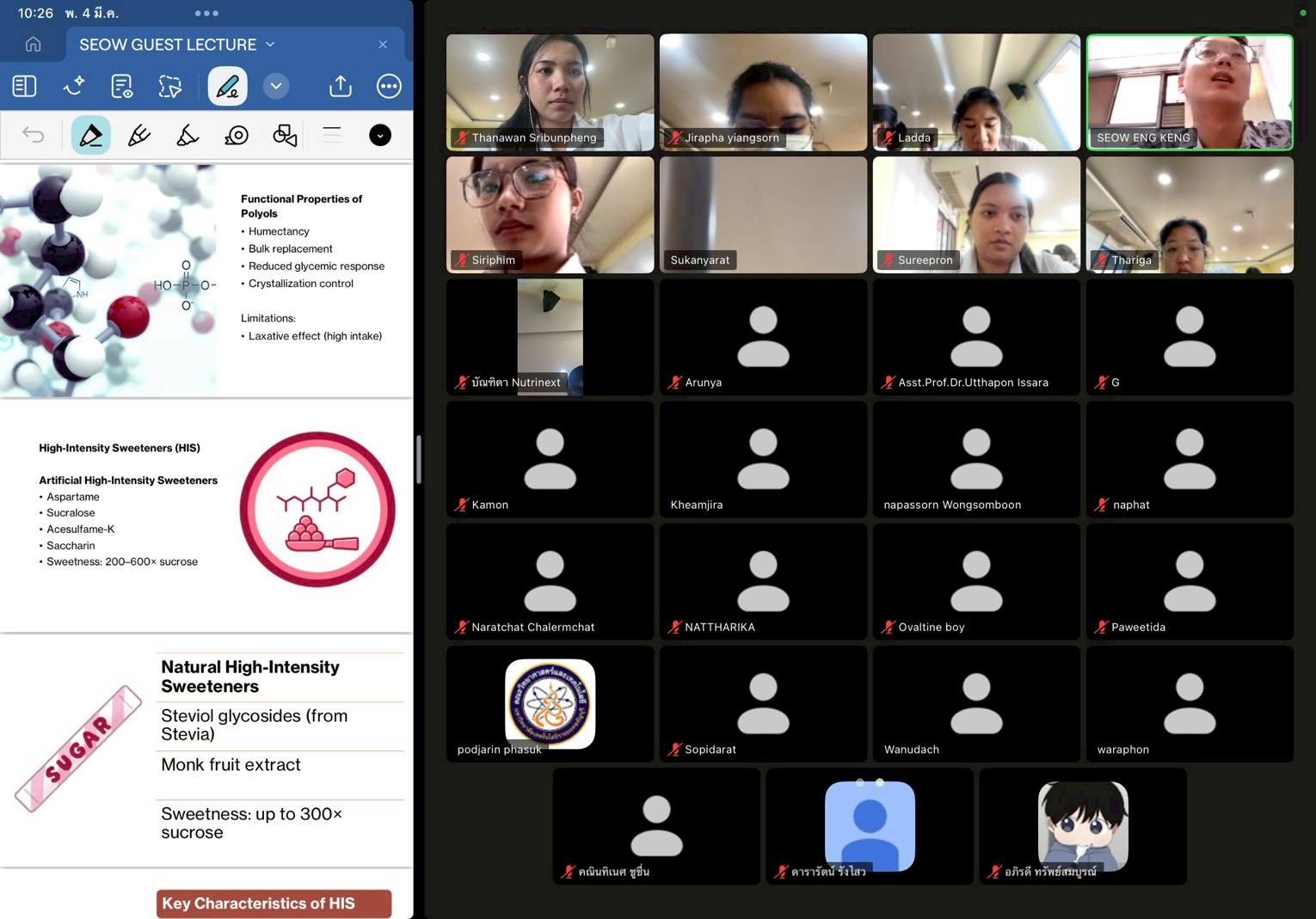Toggle the pen annotation mode button
Viewport: 1316px width, 919px height.
pos(227,86)
